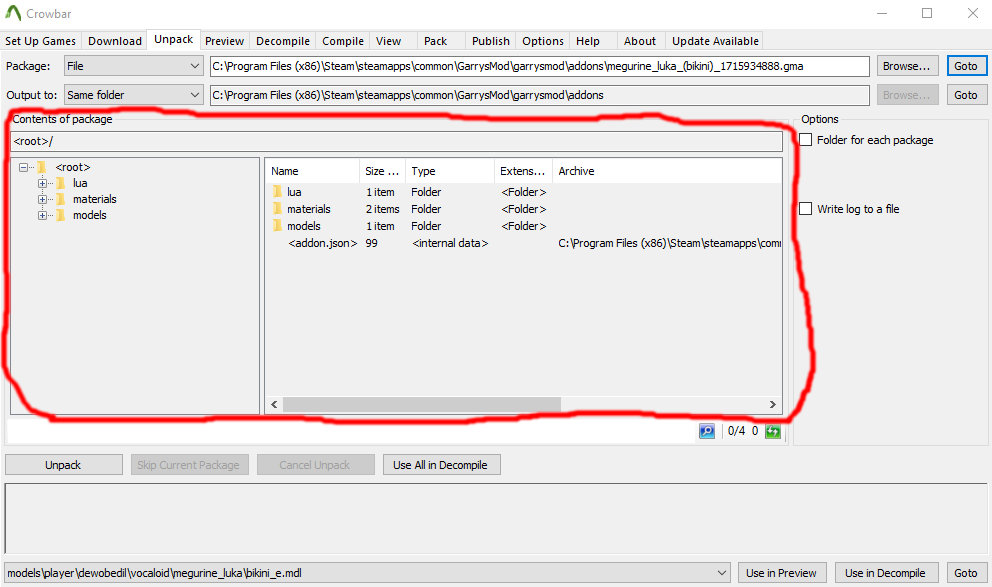
Task: Click the green refresh icon near file count
Action: 772,431
